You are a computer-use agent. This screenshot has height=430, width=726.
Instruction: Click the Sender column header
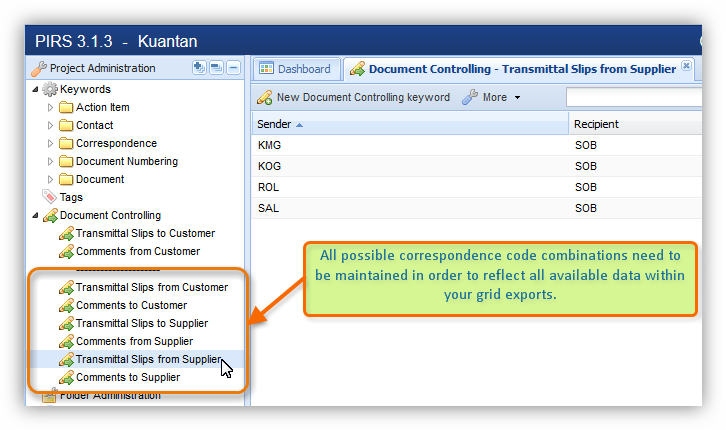[x=410, y=124]
